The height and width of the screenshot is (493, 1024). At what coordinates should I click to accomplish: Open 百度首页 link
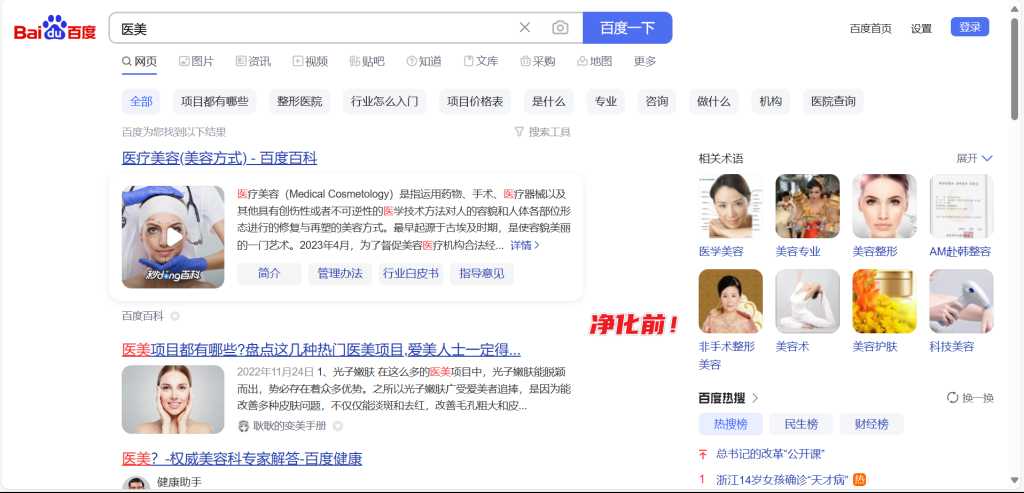pos(871,28)
